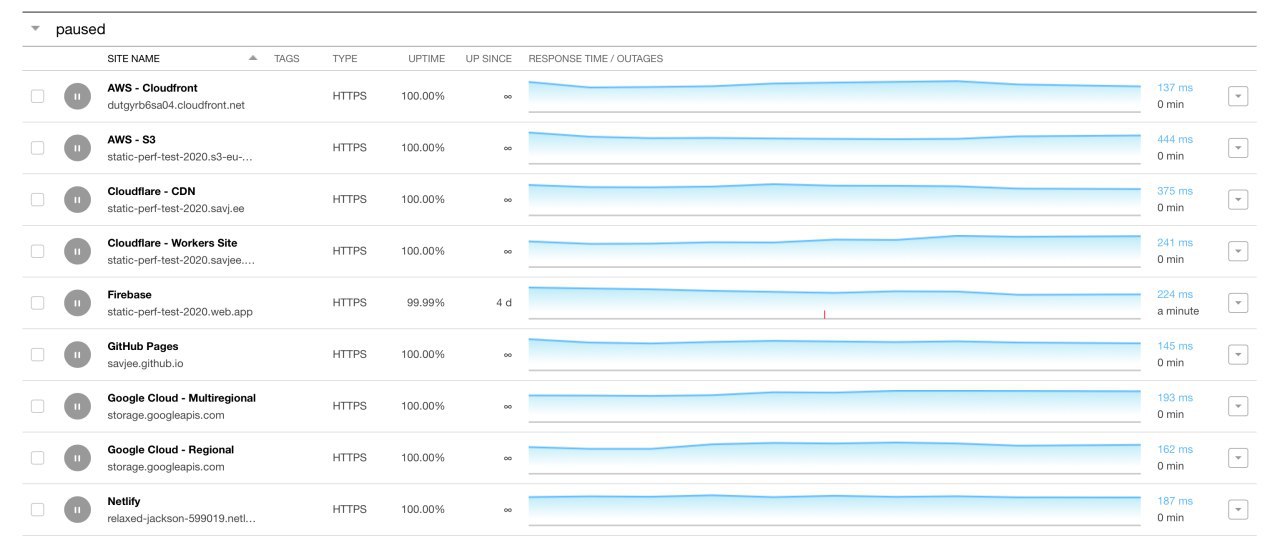This screenshot has width=1280, height=550.
Task: Click the pause icon for Cloudflare - CDN
Action: click(x=77, y=199)
